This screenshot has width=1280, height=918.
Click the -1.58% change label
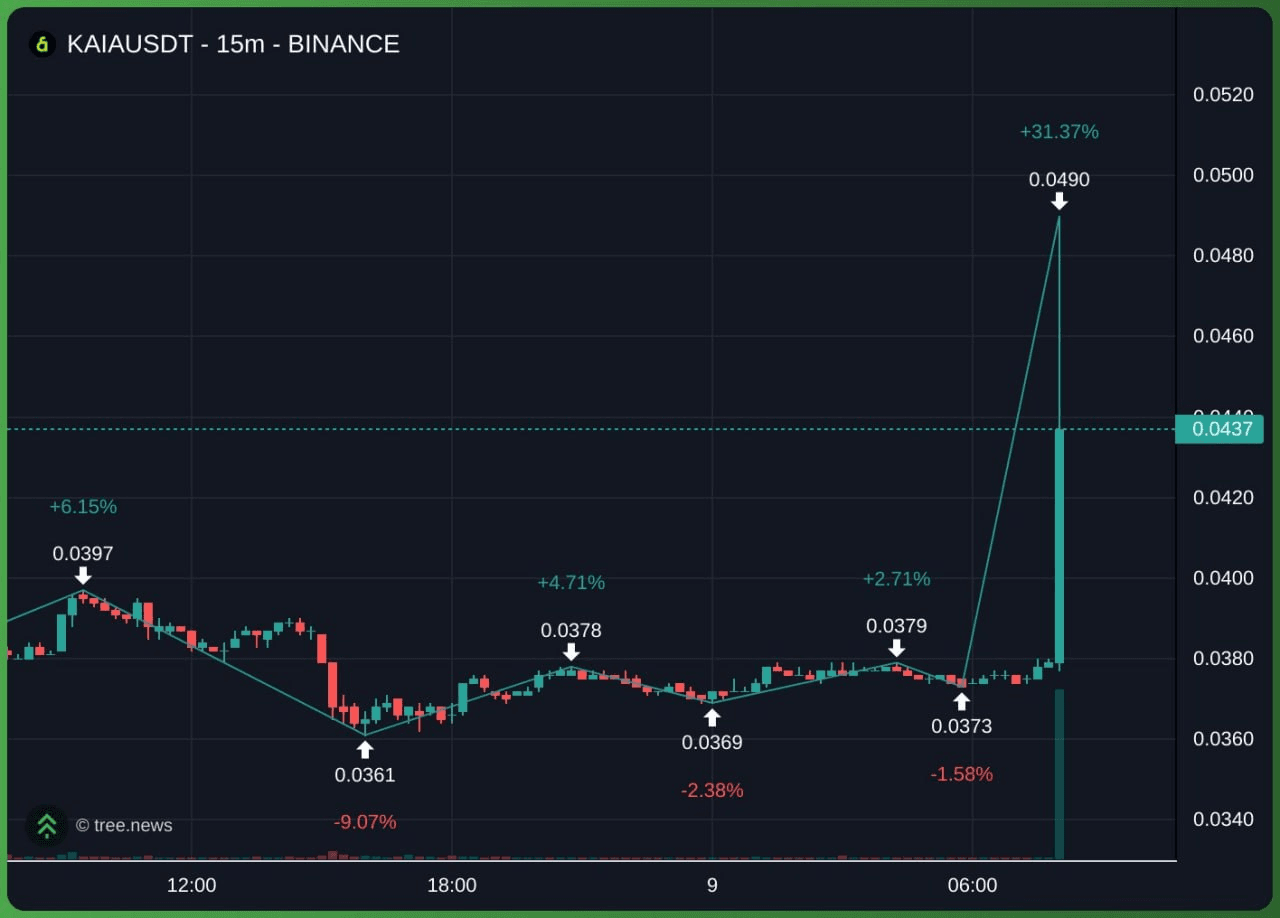[x=961, y=774]
